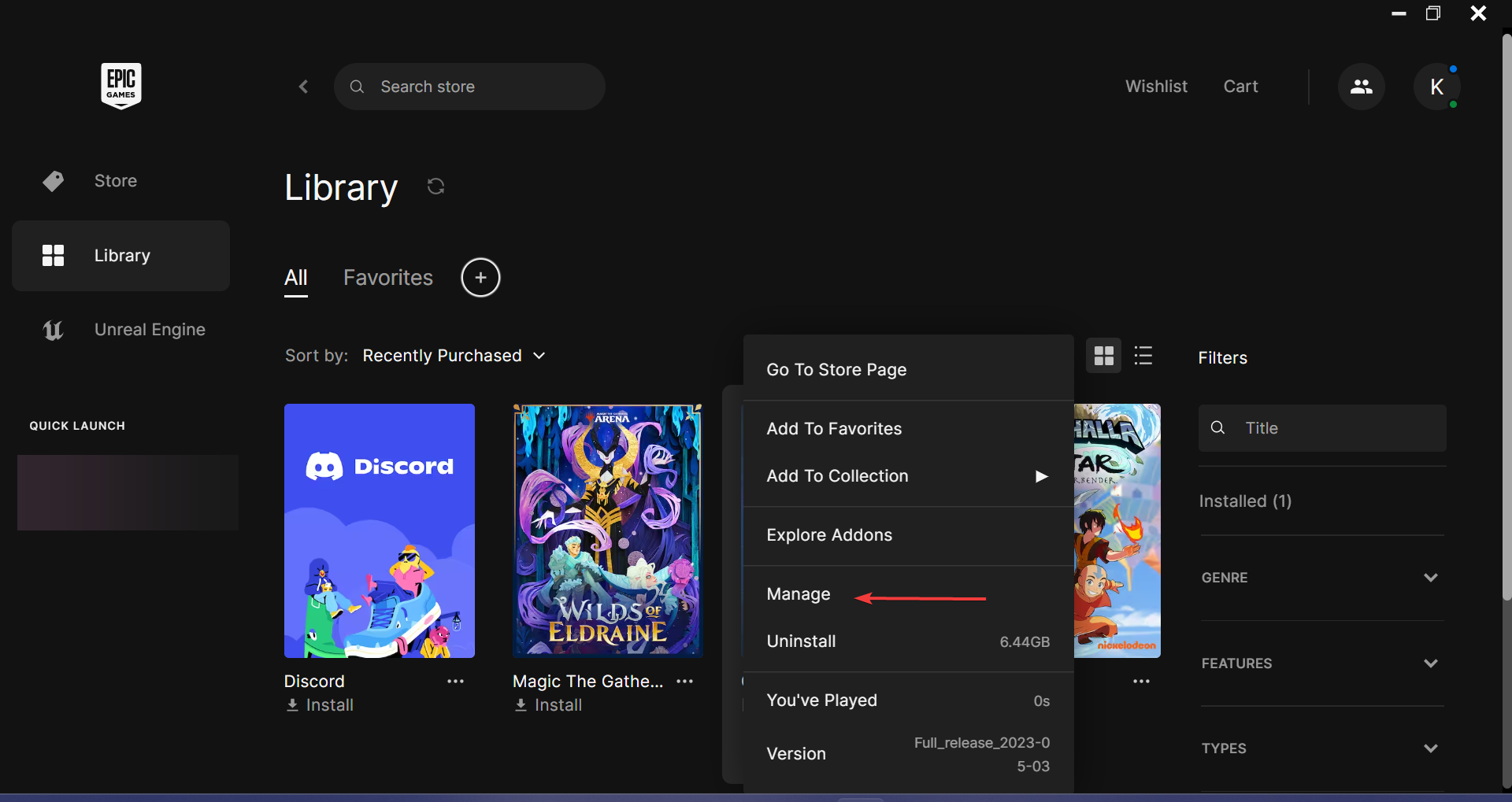Click the back navigation arrow

[x=303, y=87]
